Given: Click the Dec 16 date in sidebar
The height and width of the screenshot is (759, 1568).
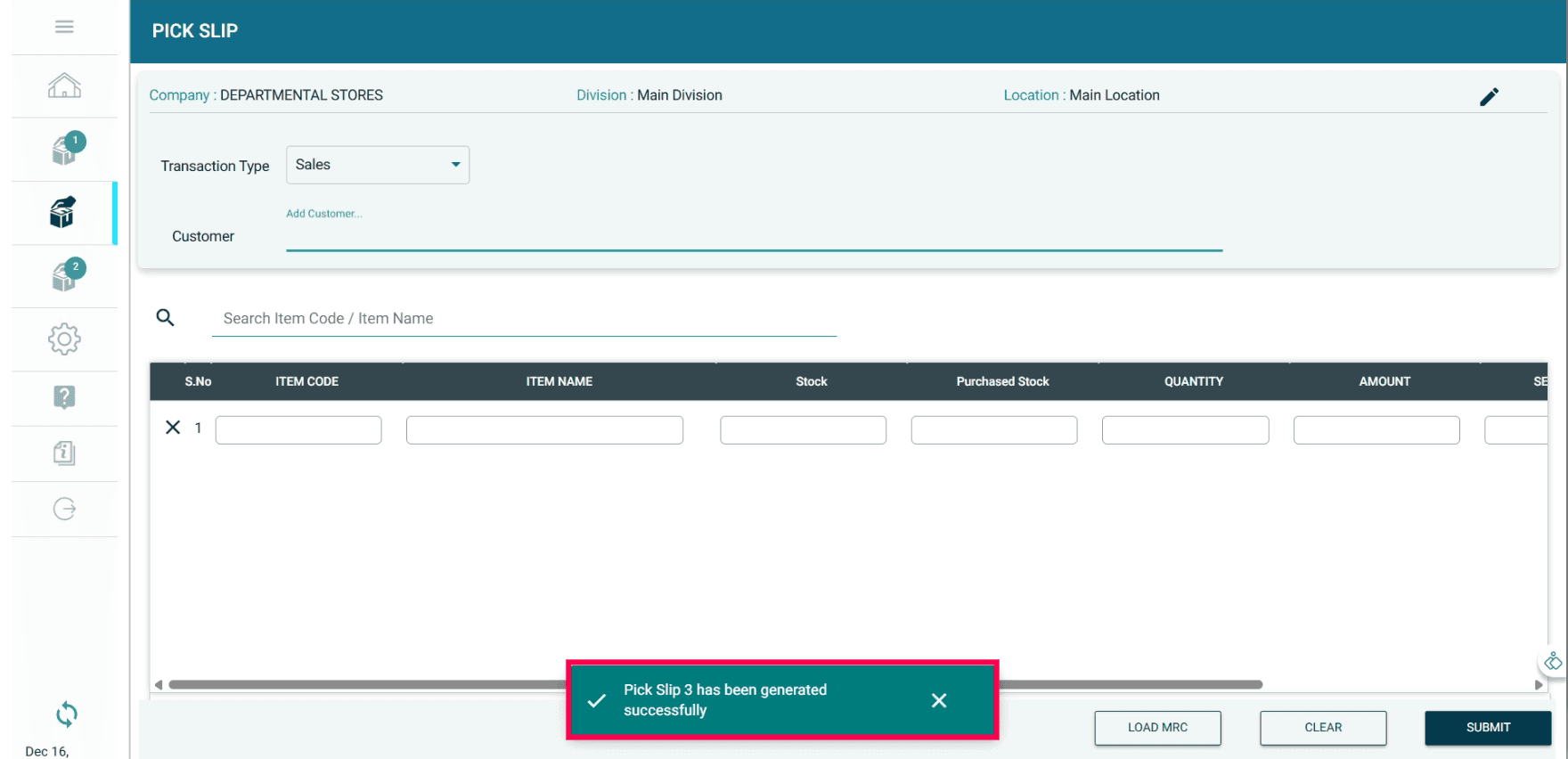Looking at the screenshot, I should 47,751.
